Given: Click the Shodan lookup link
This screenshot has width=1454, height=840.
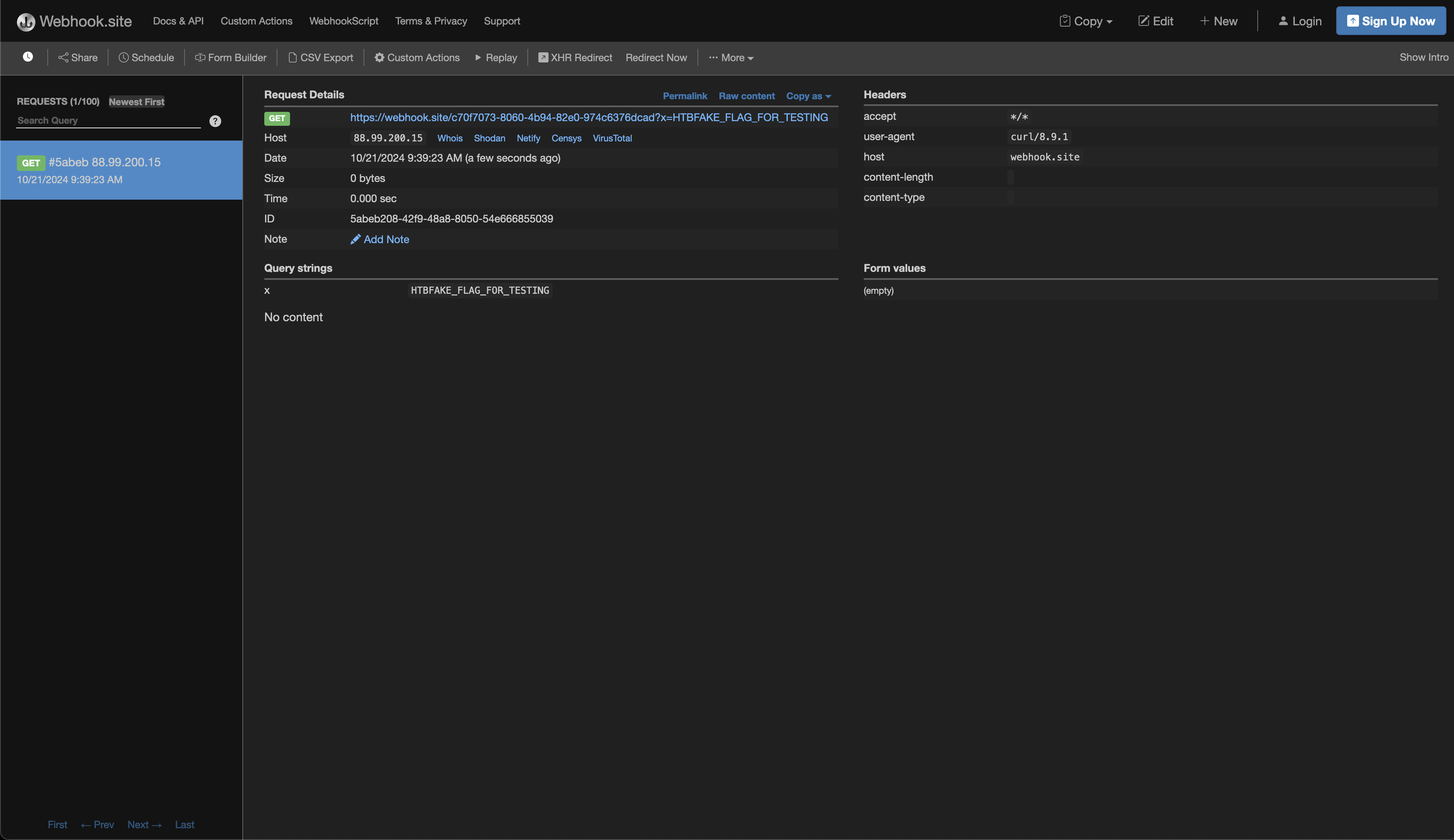Looking at the screenshot, I should (x=489, y=138).
